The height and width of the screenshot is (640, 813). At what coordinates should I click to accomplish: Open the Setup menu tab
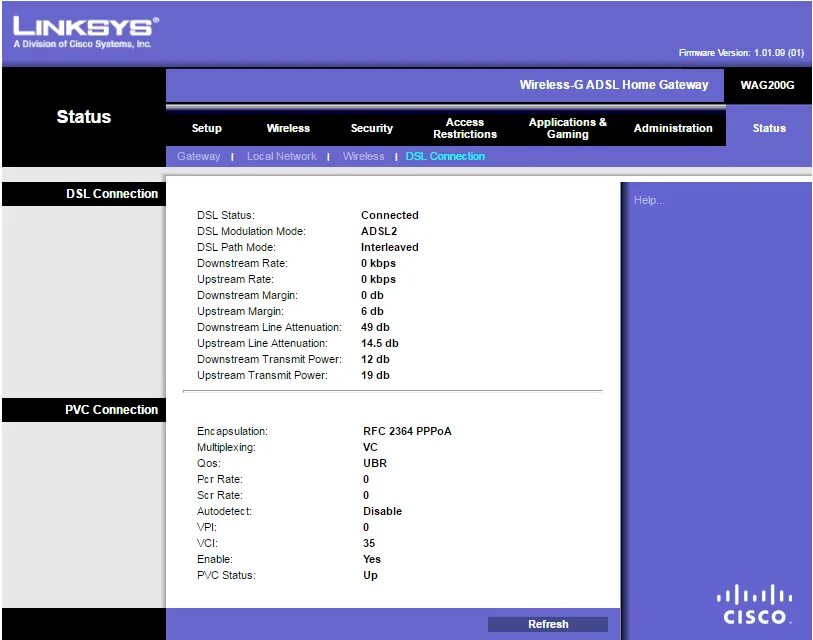pyautogui.click(x=206, y=128)
